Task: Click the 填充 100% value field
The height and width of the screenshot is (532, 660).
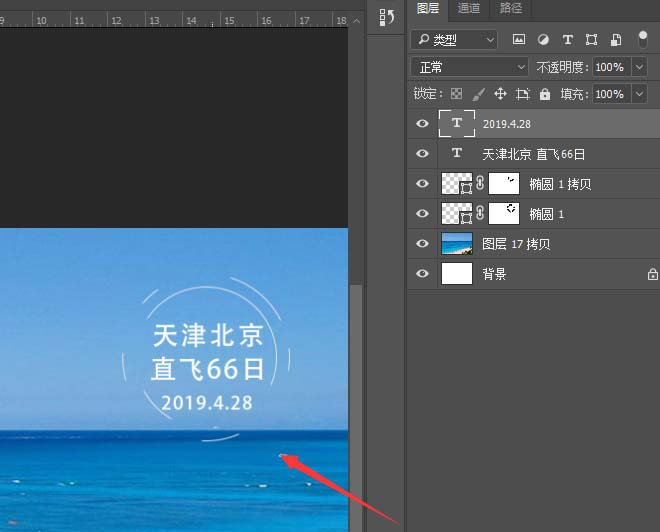Action: 612,94
